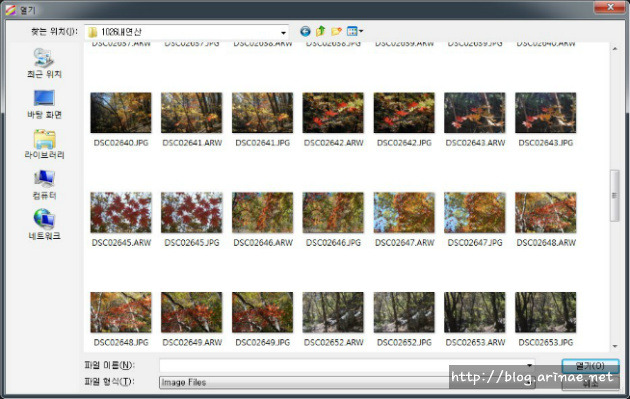Click the scrollbar down arrow
This screenshot has height=399, width=630.
(x=615, y=346)
